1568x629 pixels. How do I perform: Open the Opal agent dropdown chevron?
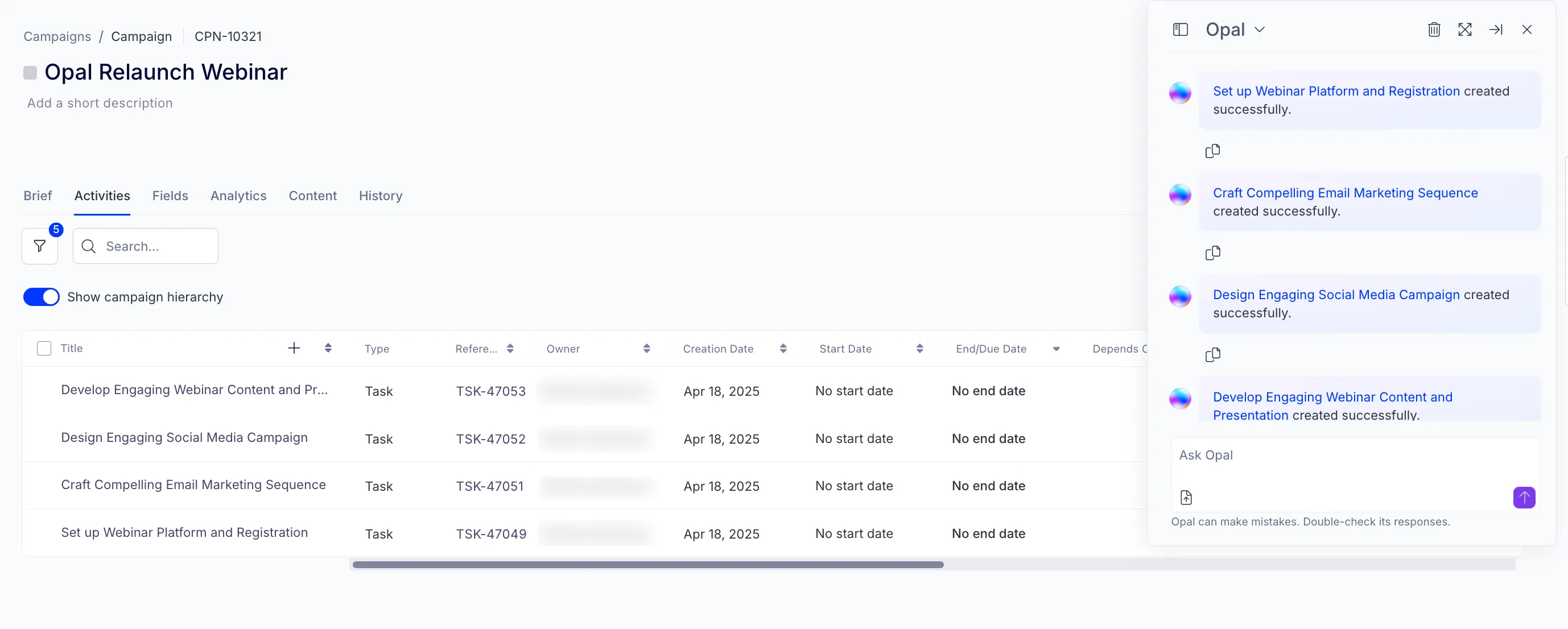click(1260, 30)
